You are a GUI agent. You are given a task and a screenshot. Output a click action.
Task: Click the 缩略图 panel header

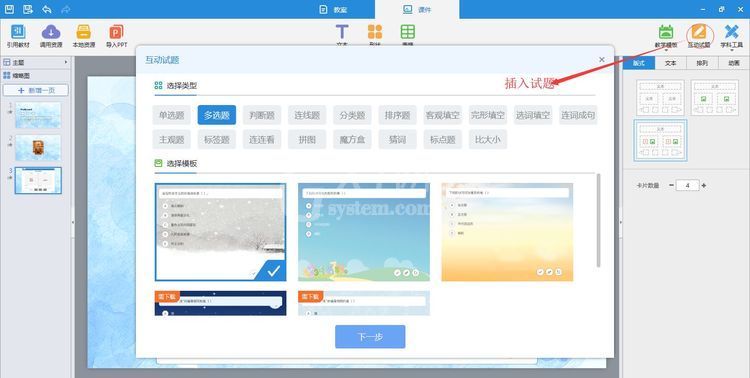click(36, 76)
